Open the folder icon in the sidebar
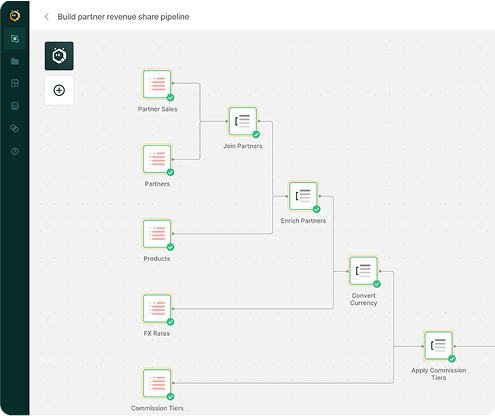The width and height of the screenshot is (495, 416). [x=15, y=61]
